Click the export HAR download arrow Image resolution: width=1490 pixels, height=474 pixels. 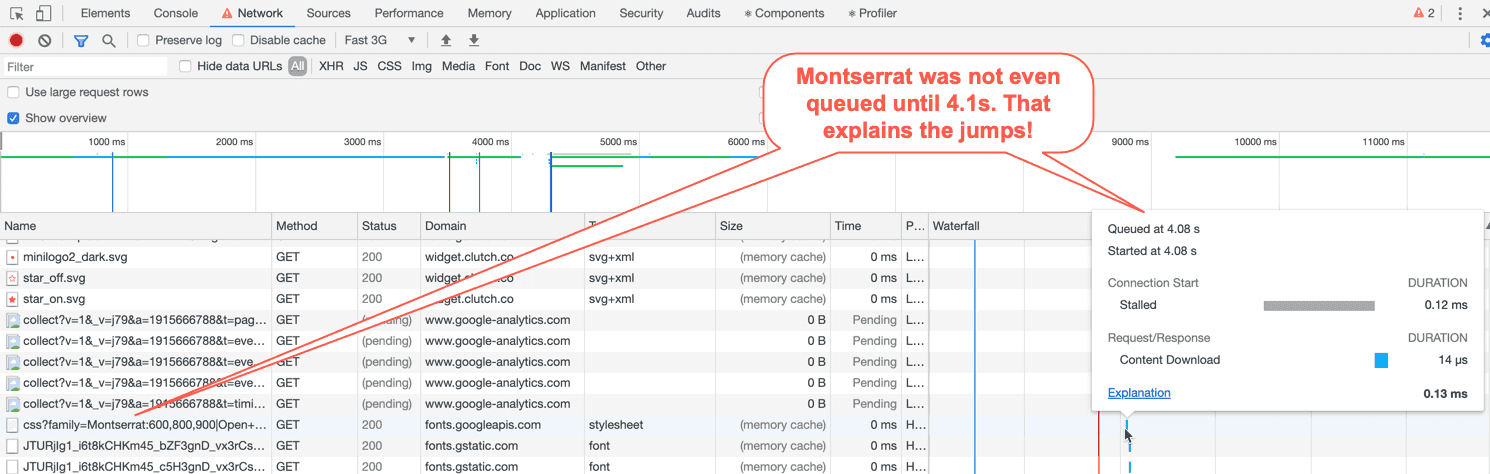[x=474, y=40]
